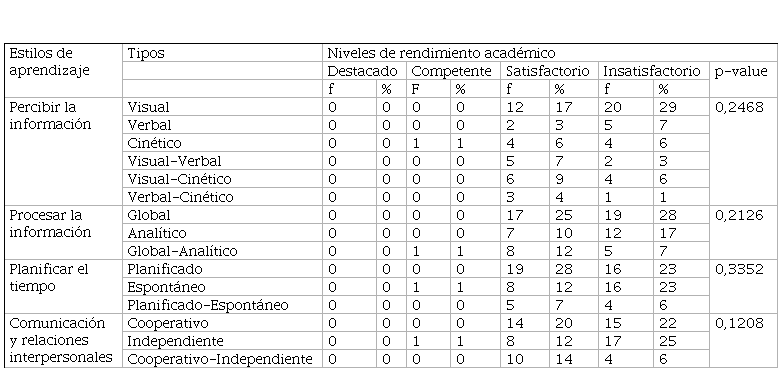Click the 'Insatisfactorio' column heading
The image size is (782, 372).
click(654, 71)
